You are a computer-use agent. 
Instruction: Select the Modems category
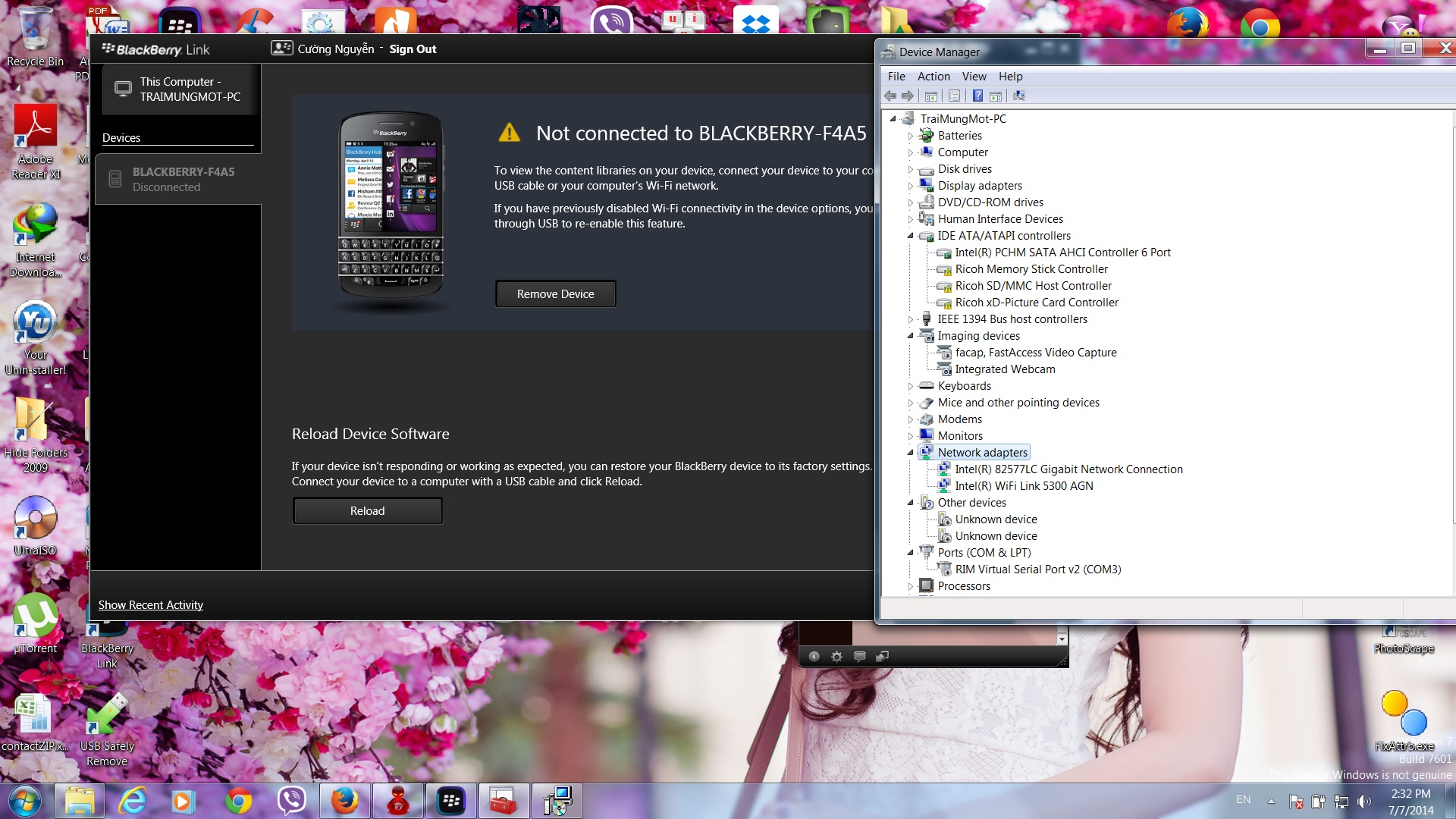[959, 419]
